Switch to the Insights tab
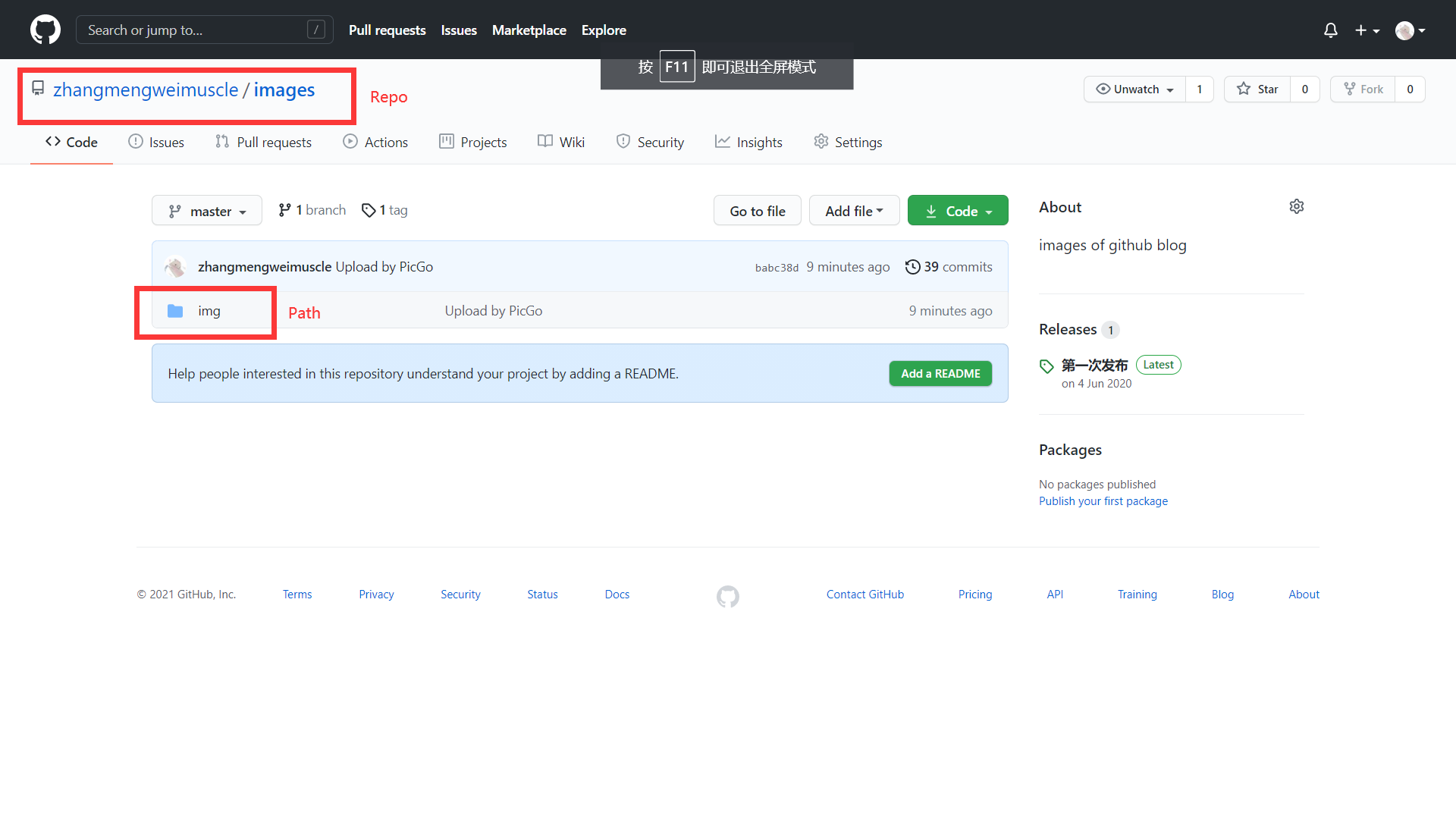 [748, 142]
